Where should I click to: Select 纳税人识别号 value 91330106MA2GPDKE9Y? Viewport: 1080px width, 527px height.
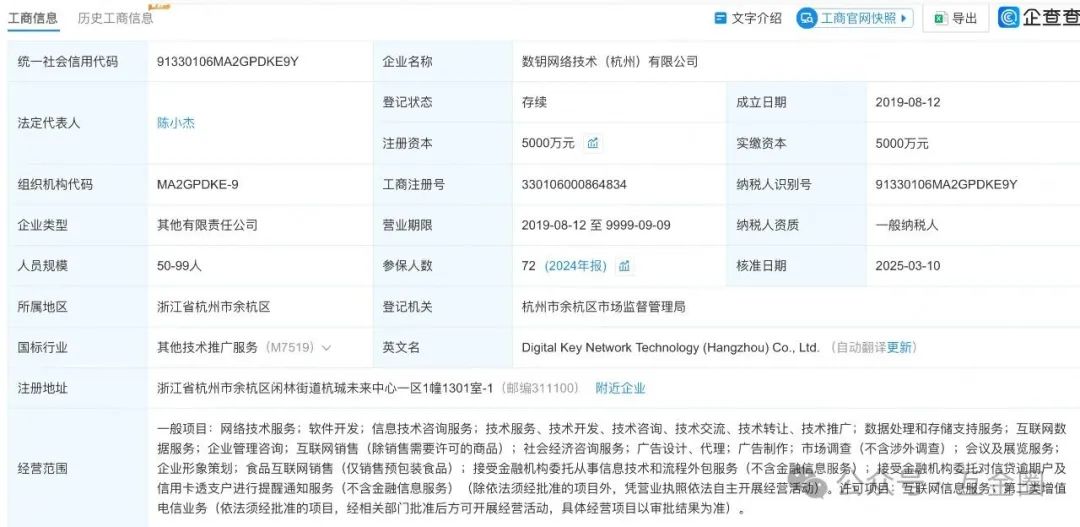coord(946,184)
